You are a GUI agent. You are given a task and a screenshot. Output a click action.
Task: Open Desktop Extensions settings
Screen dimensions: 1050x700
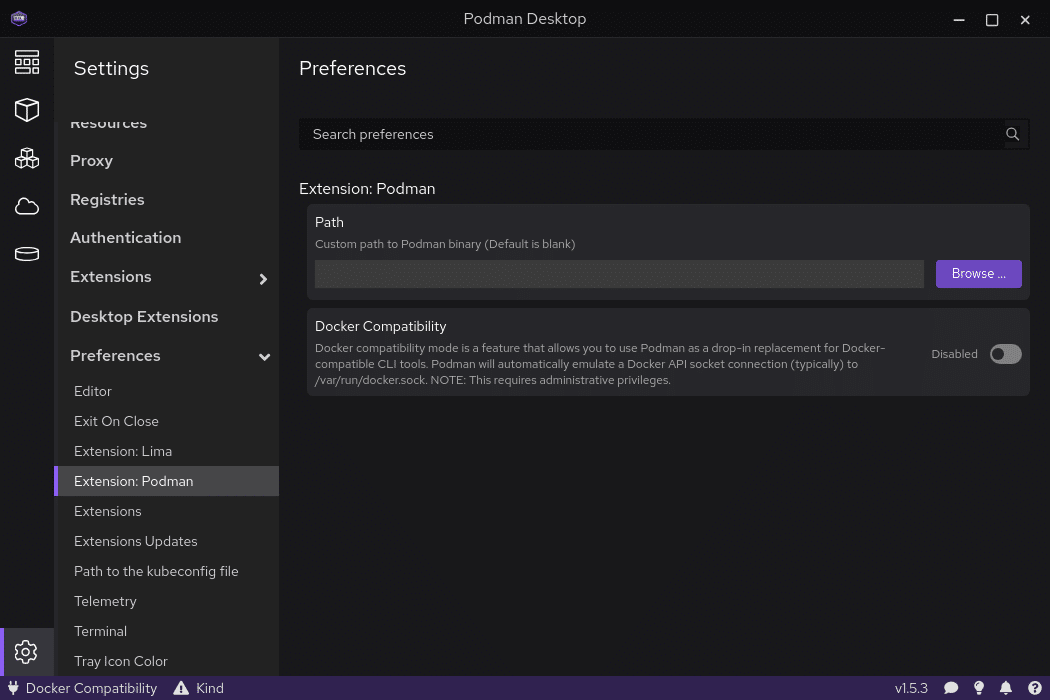144,316
